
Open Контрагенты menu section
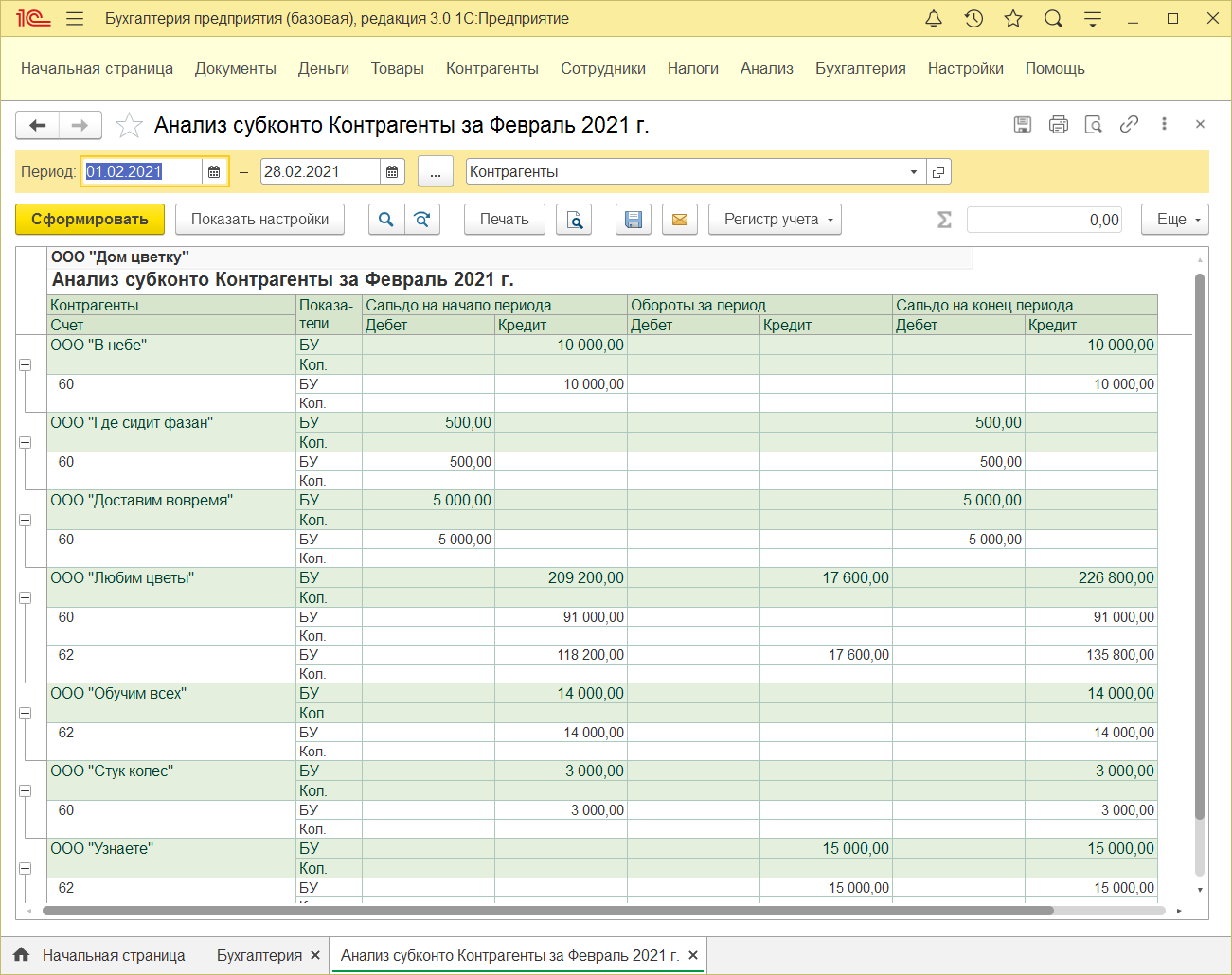click(492, 68)
